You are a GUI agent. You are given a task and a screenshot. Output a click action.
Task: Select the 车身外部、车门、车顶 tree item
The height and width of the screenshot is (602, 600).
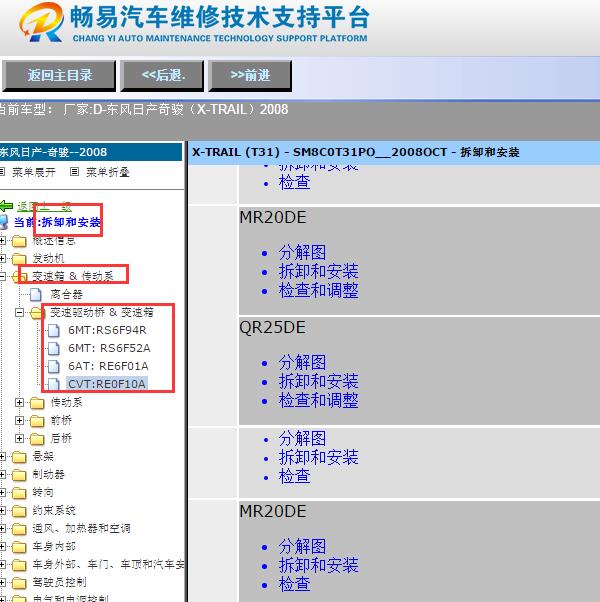click(x=108, y=564)
